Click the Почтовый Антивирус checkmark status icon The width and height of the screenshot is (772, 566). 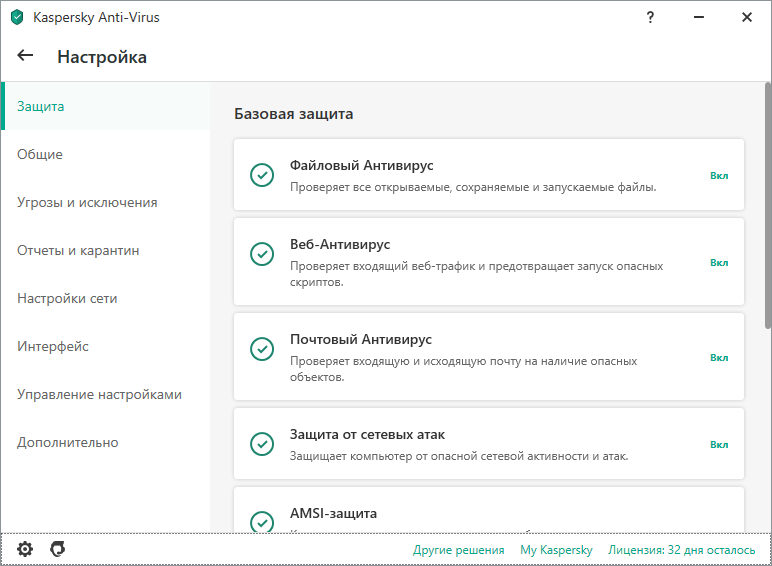click(x=261, y=348)
